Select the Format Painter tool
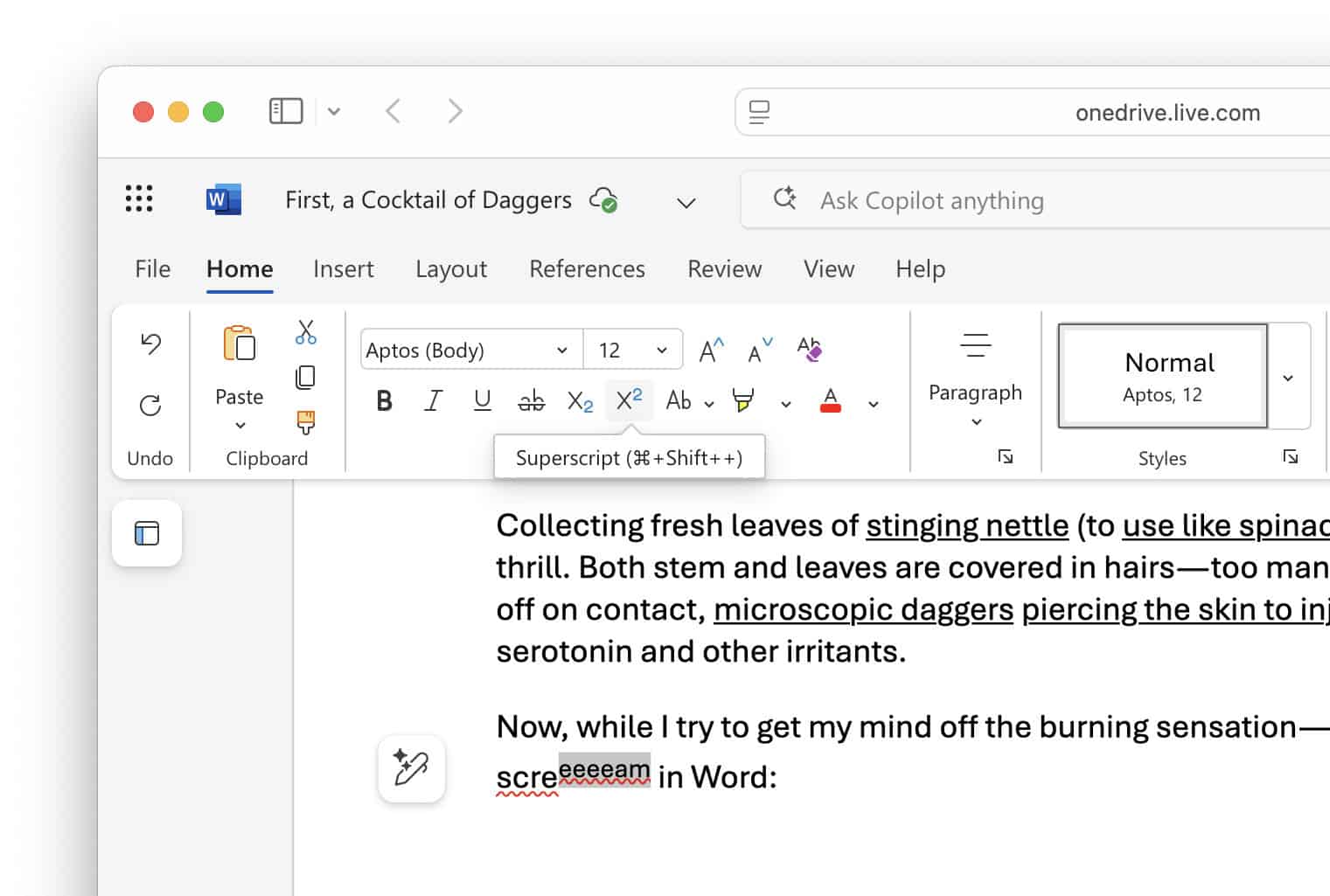The image size is (1330, 896). (305, 421)
